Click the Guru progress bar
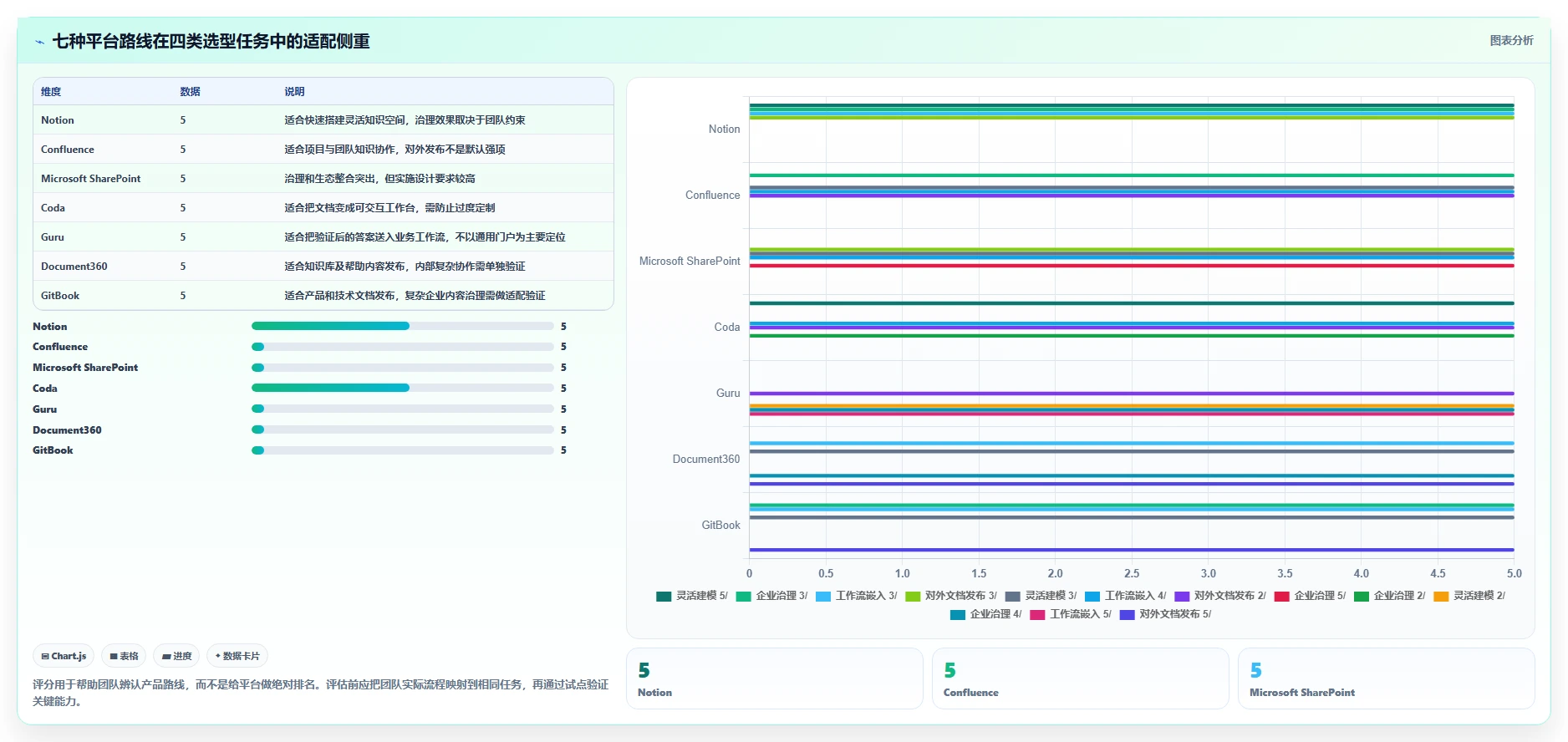This screenshot has height=742, width=1568. coord(403,409)
